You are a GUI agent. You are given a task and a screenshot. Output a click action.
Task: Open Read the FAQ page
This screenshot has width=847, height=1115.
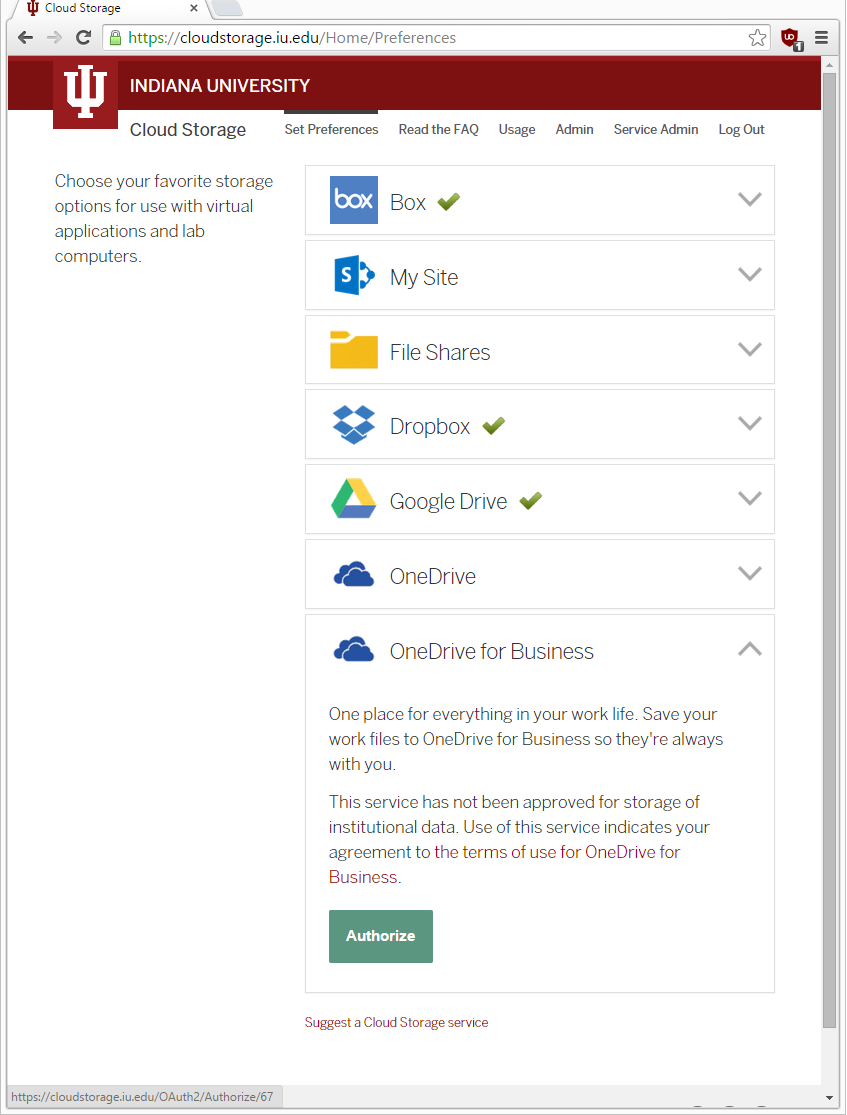pos(438,129)
